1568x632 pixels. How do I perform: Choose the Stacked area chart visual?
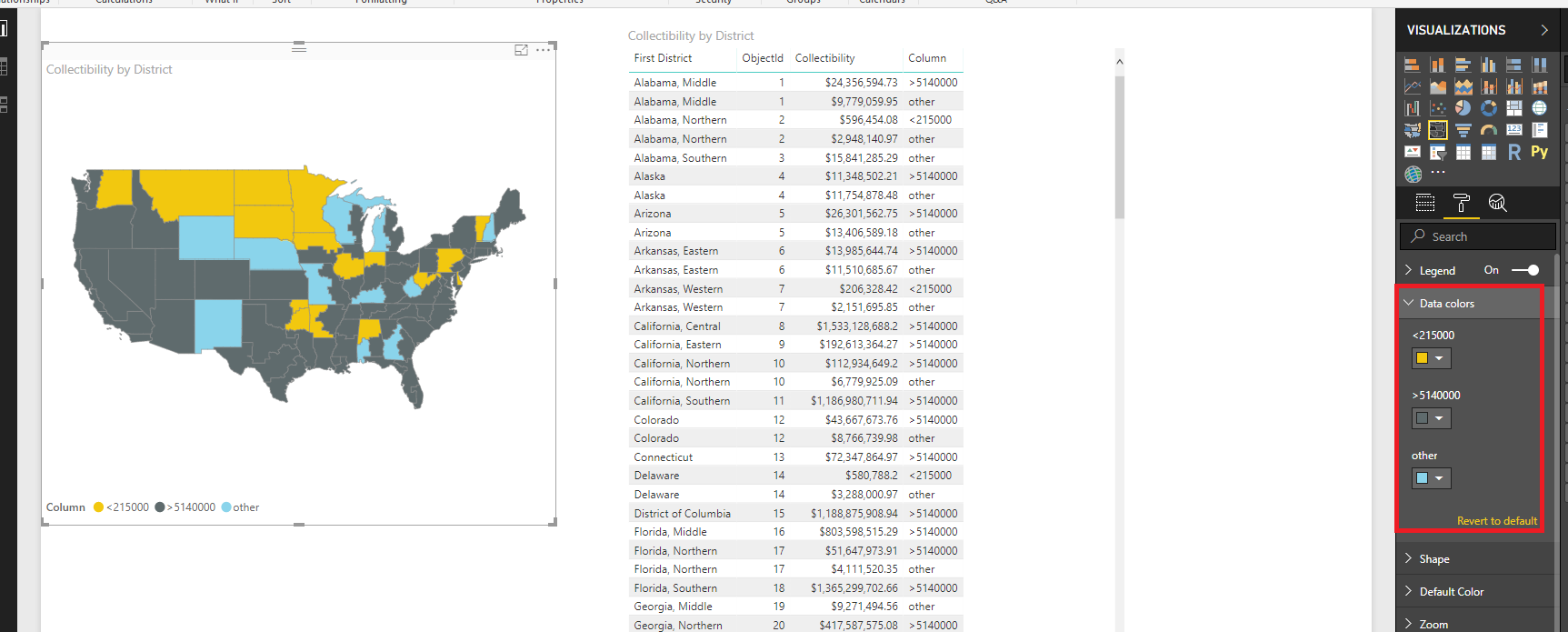coord(1463,86)
